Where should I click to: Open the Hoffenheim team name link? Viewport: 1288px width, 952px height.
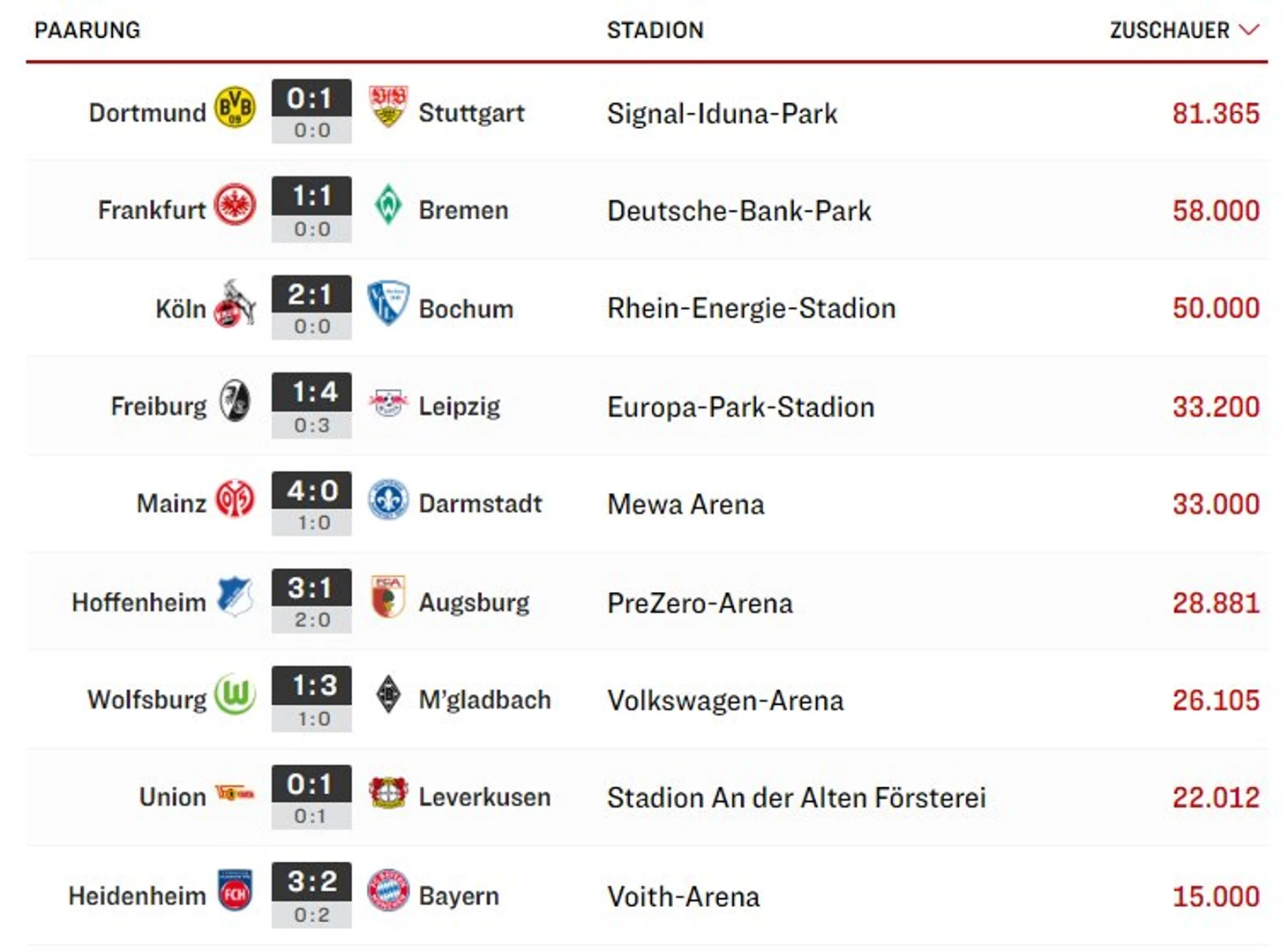point(139,603)
